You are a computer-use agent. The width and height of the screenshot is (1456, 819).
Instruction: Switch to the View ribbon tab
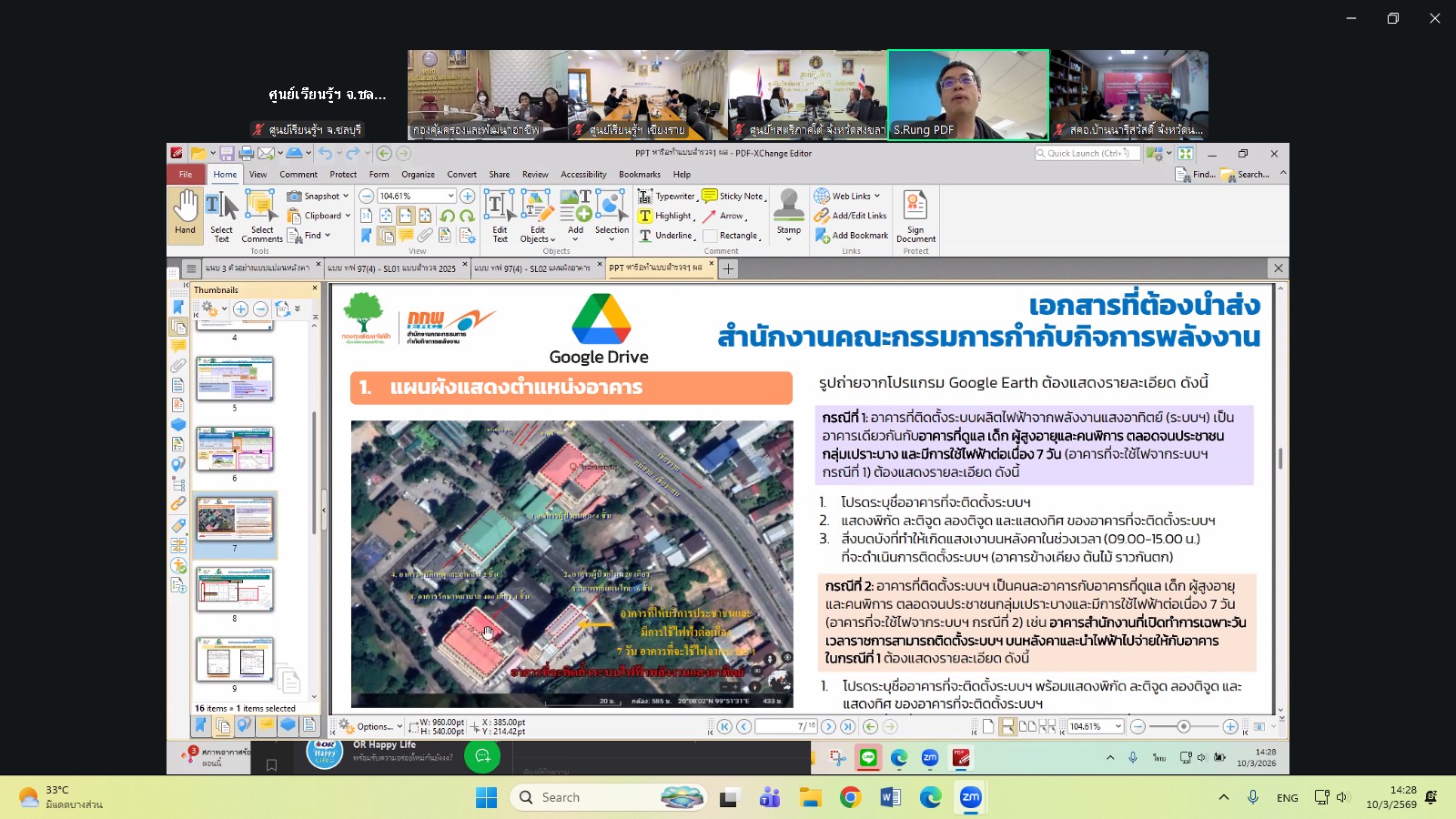point(258,175)
